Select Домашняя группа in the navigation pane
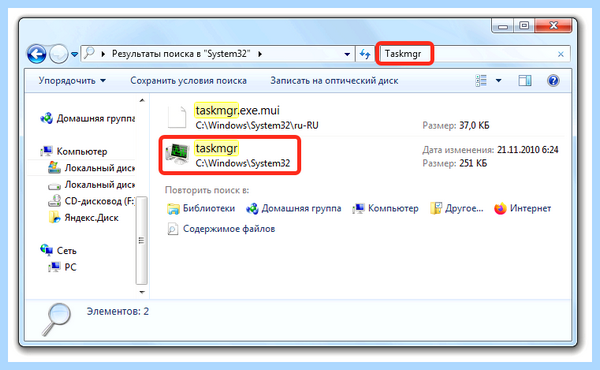This screenshot has width=600, height=370. (x=88, y=118)
